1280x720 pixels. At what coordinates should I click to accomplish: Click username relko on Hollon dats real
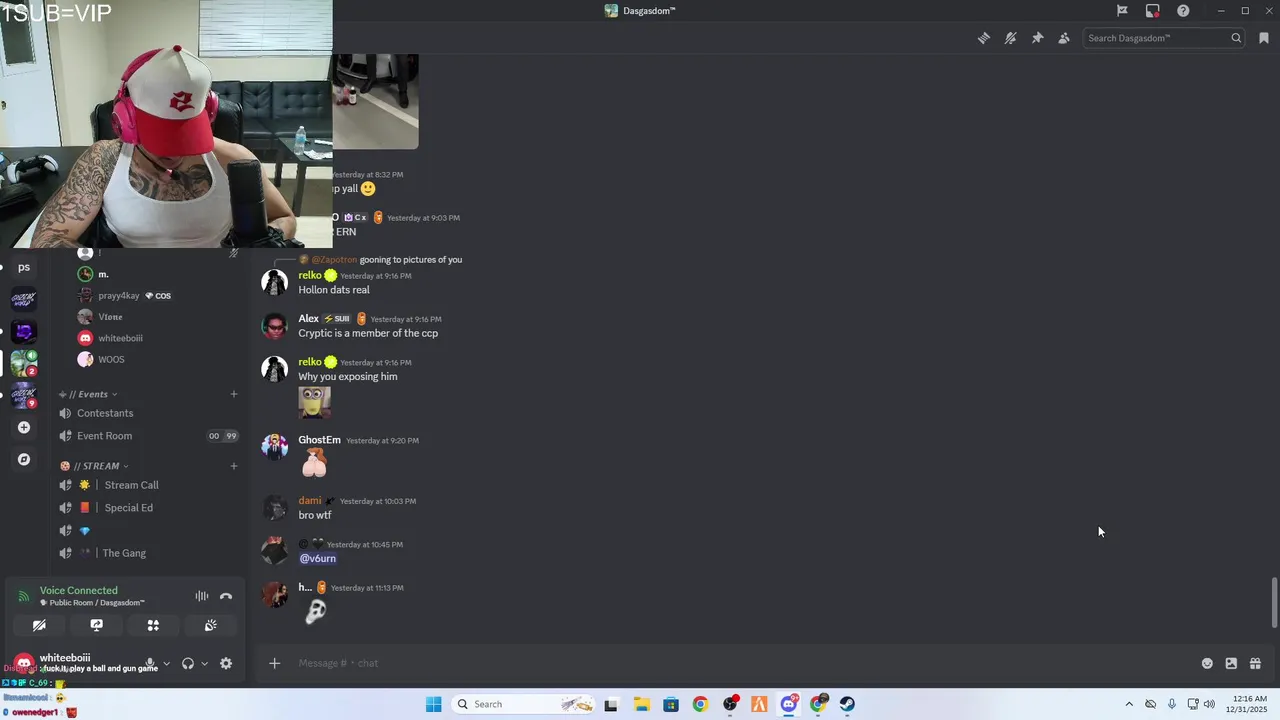310,276
